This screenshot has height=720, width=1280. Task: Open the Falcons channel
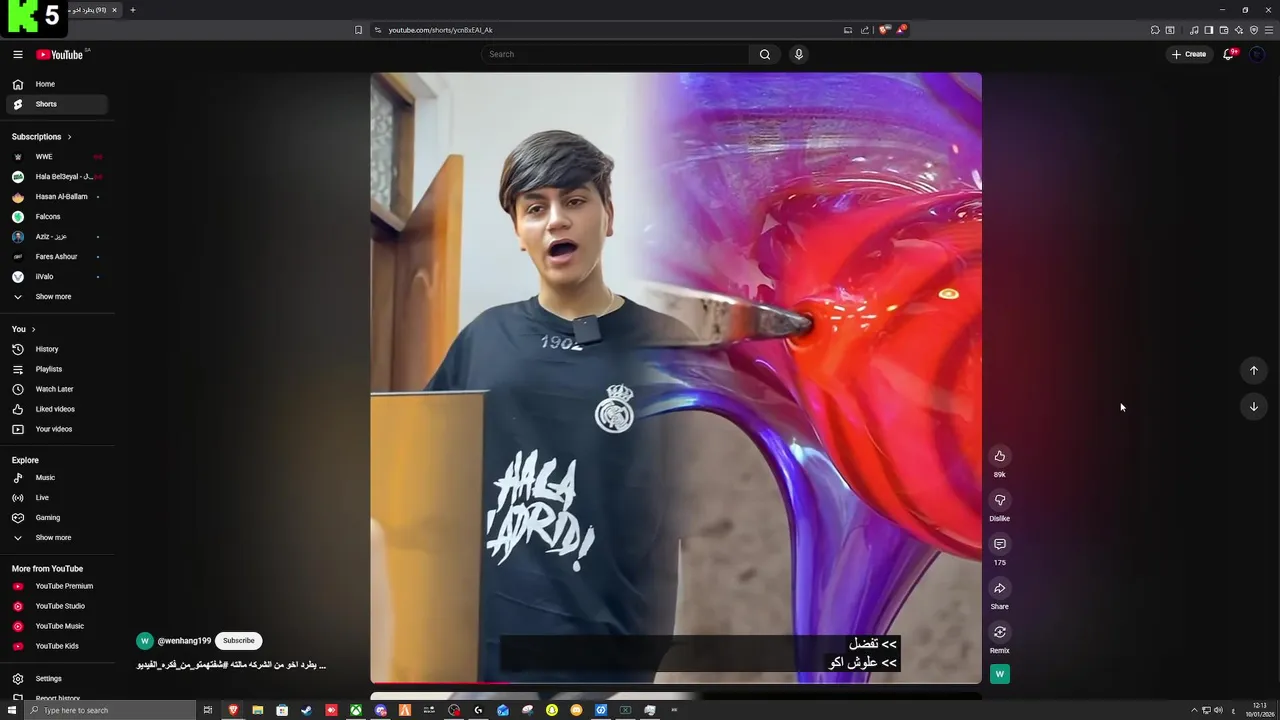point(57,217)
